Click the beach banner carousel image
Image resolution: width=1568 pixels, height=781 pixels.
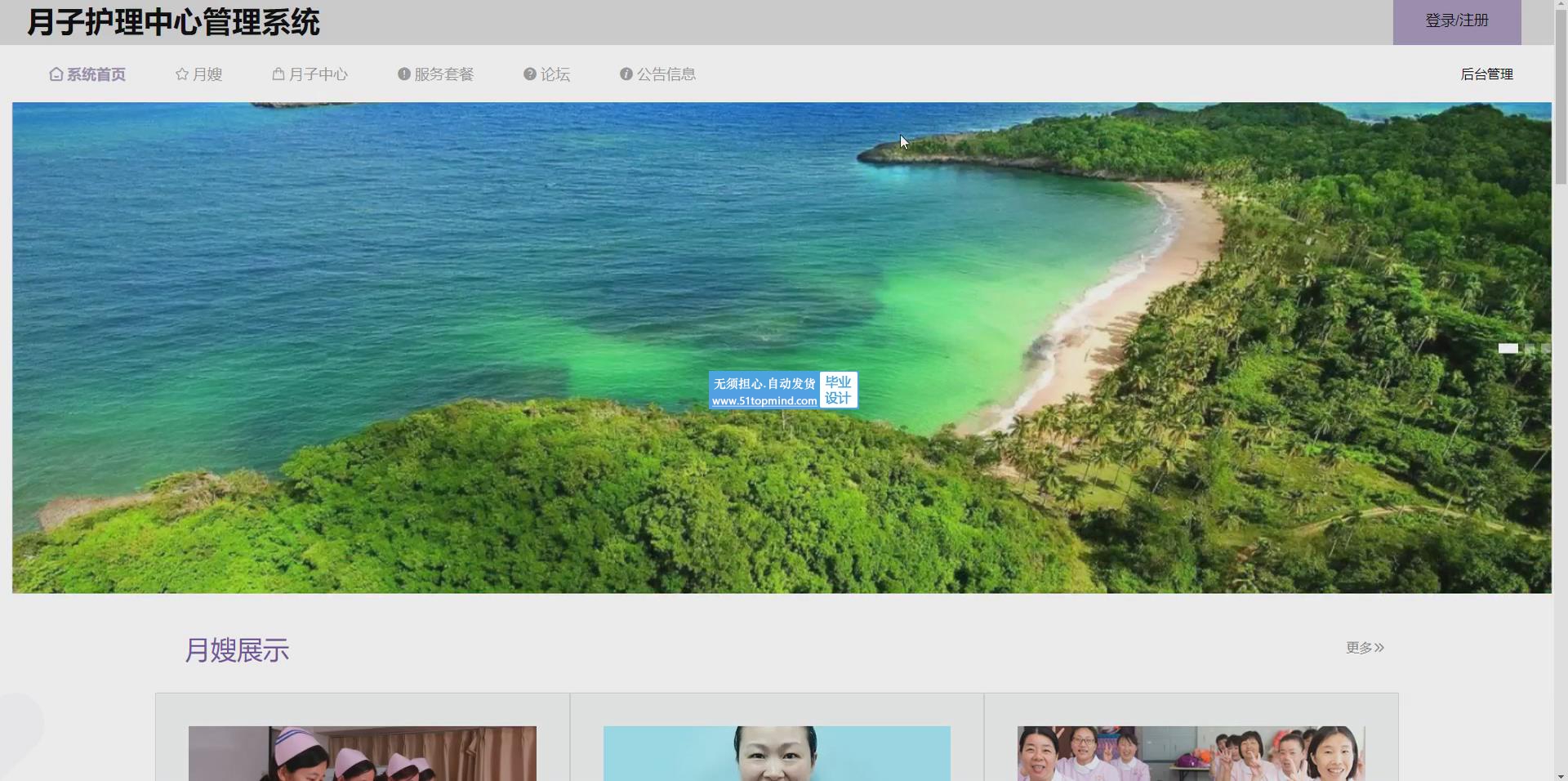click(782, 347)
